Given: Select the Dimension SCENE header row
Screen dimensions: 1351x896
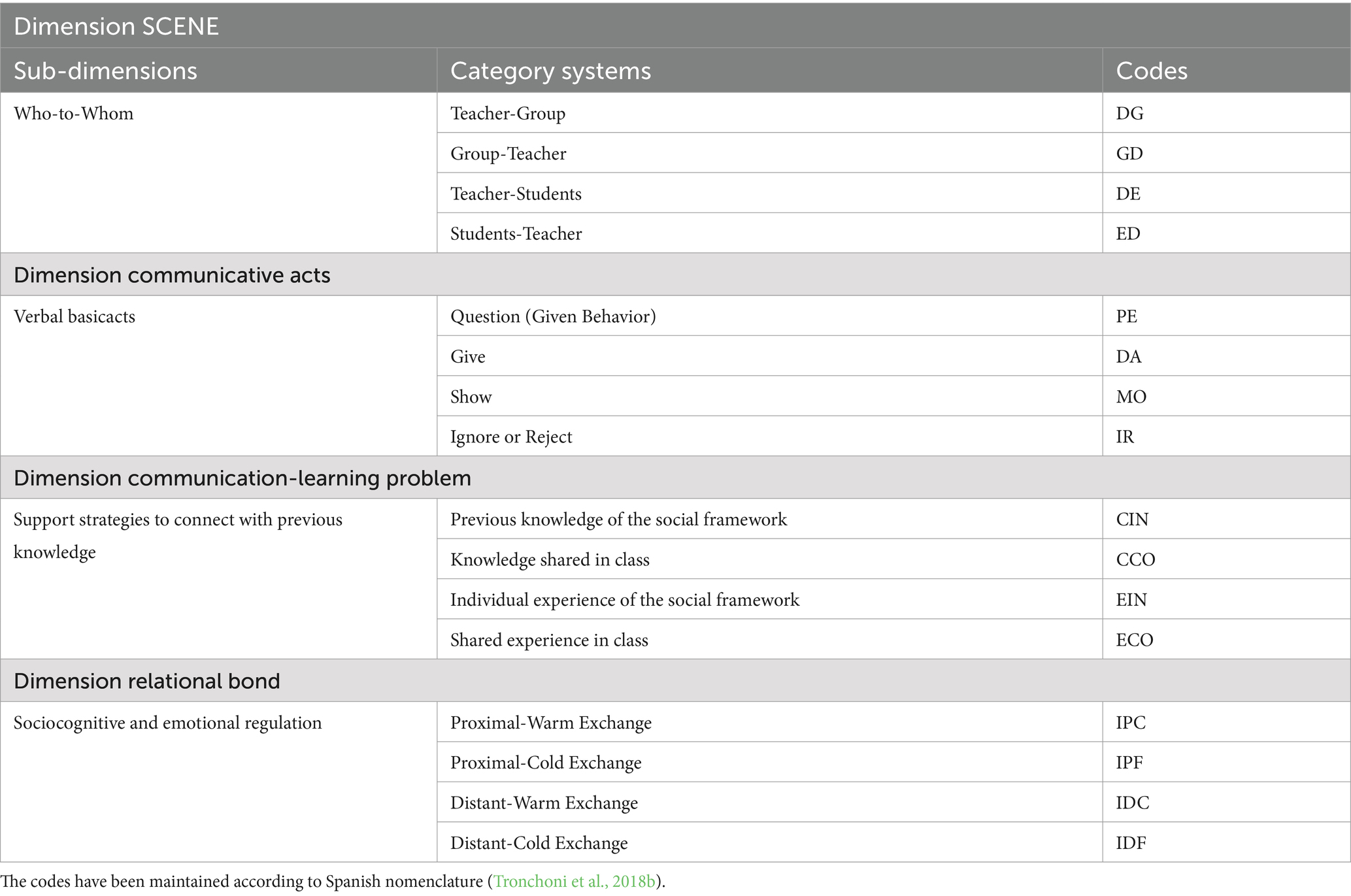Looking at the screenshot, I should (675, 25).
